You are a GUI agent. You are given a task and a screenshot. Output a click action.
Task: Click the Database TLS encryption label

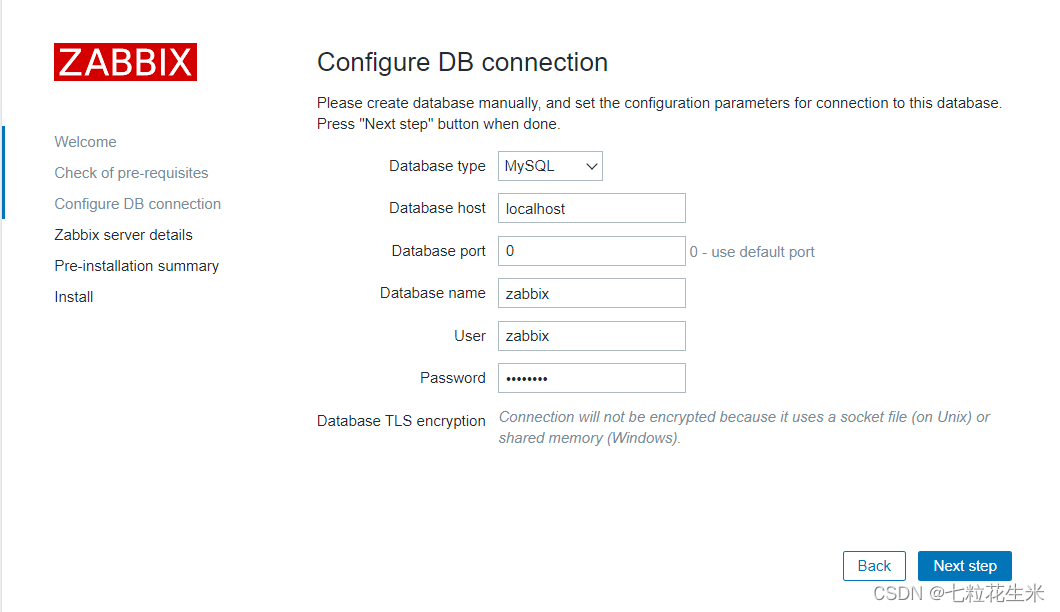point(401,420)
